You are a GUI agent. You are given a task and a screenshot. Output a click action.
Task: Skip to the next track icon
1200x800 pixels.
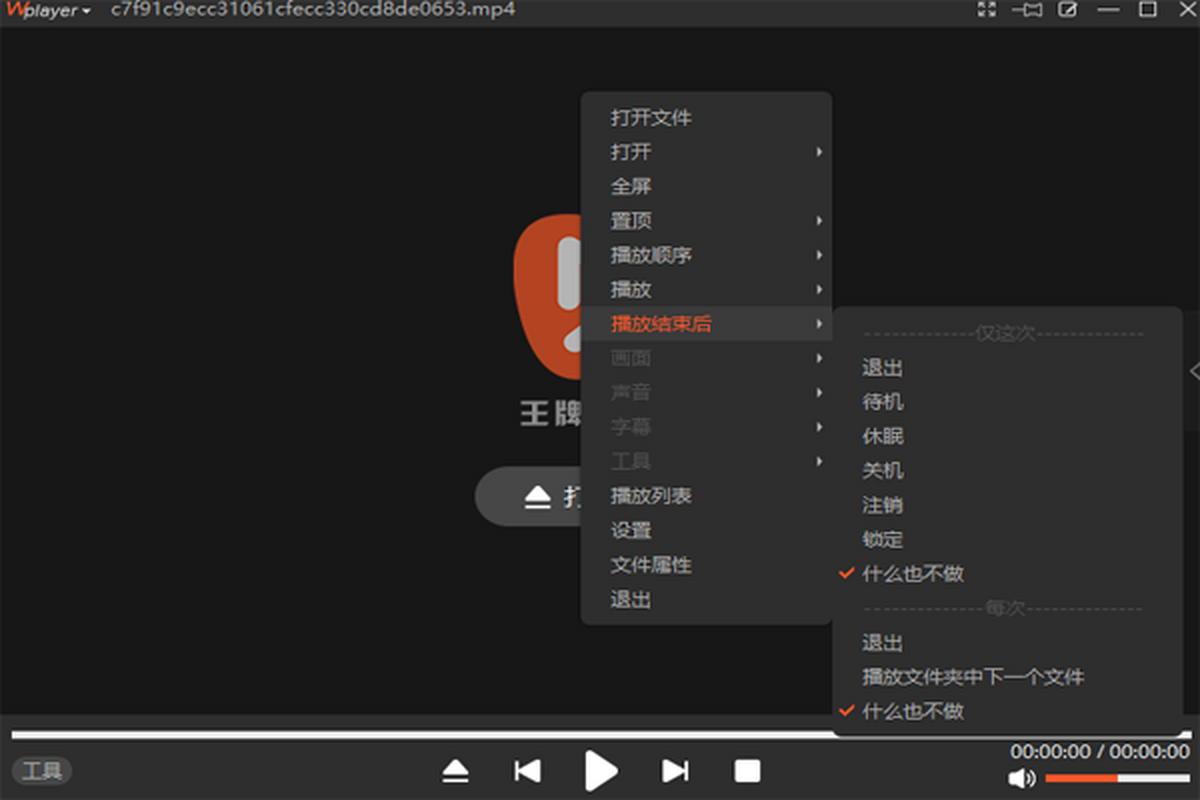675,770
